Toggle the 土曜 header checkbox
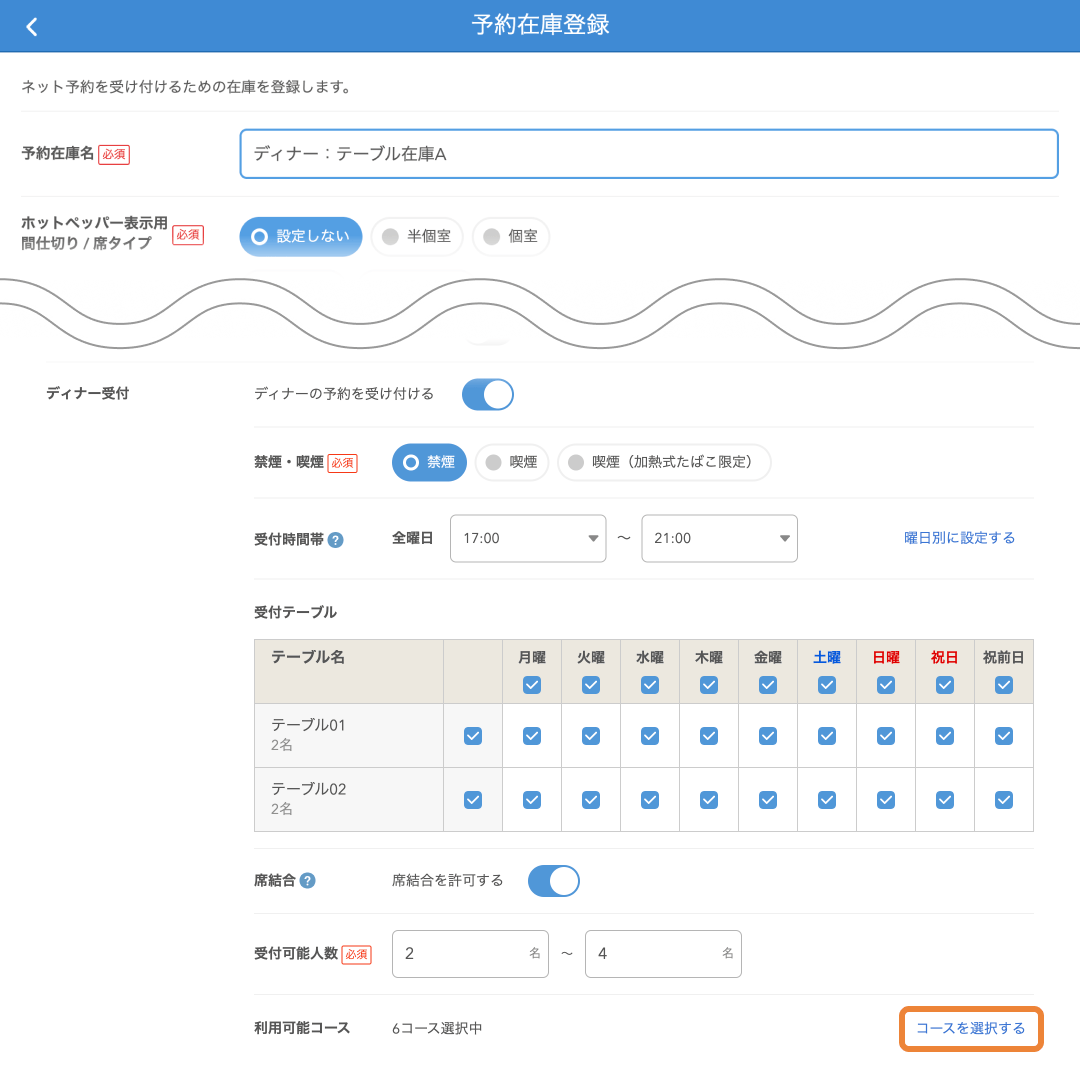The height and width of the screenshot is (1080, 1080). click(827, 685)
